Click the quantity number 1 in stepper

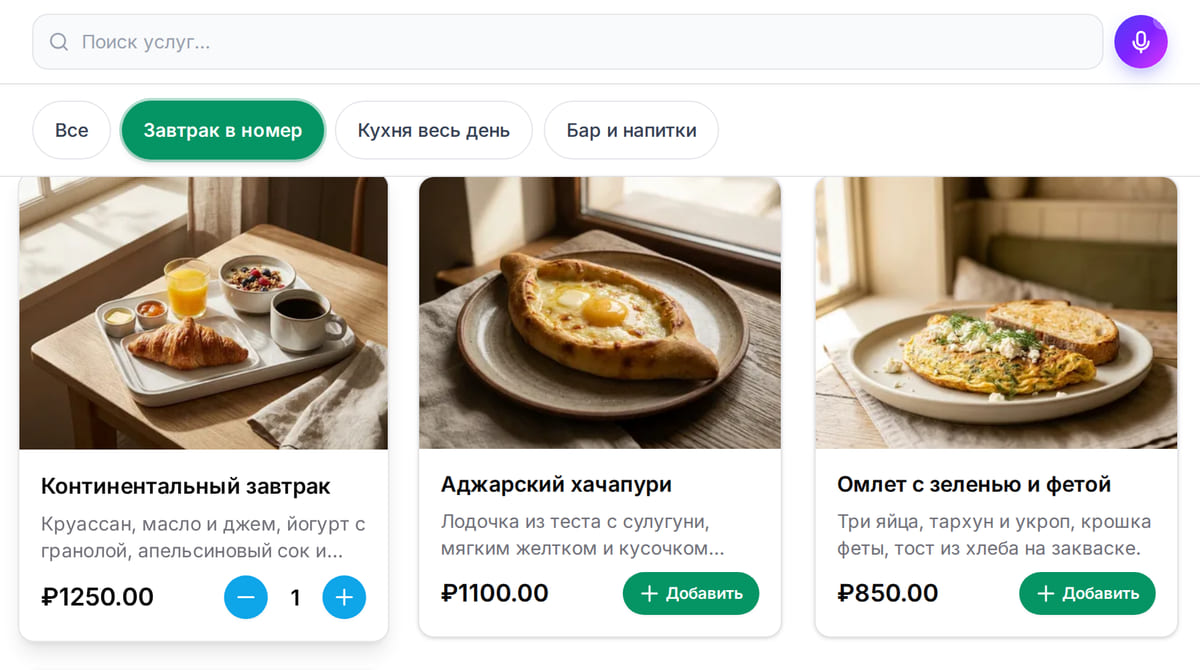click(295, 598)
